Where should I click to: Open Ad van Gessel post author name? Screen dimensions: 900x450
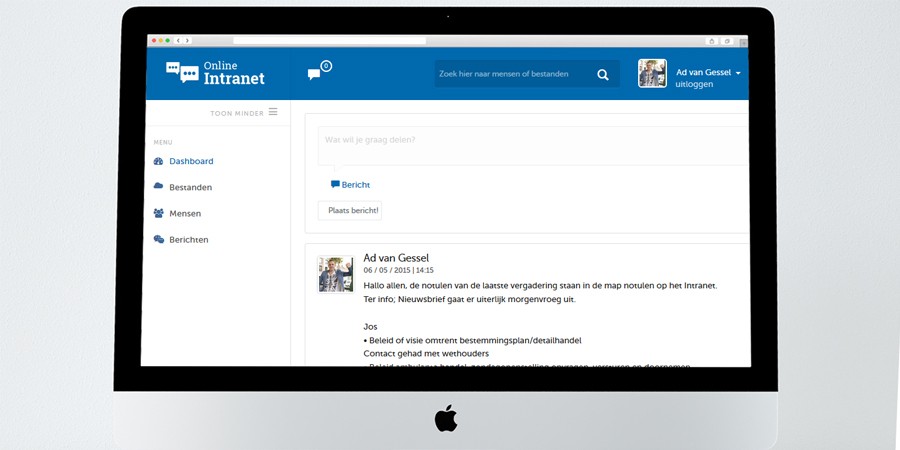[x=396, y=258]
